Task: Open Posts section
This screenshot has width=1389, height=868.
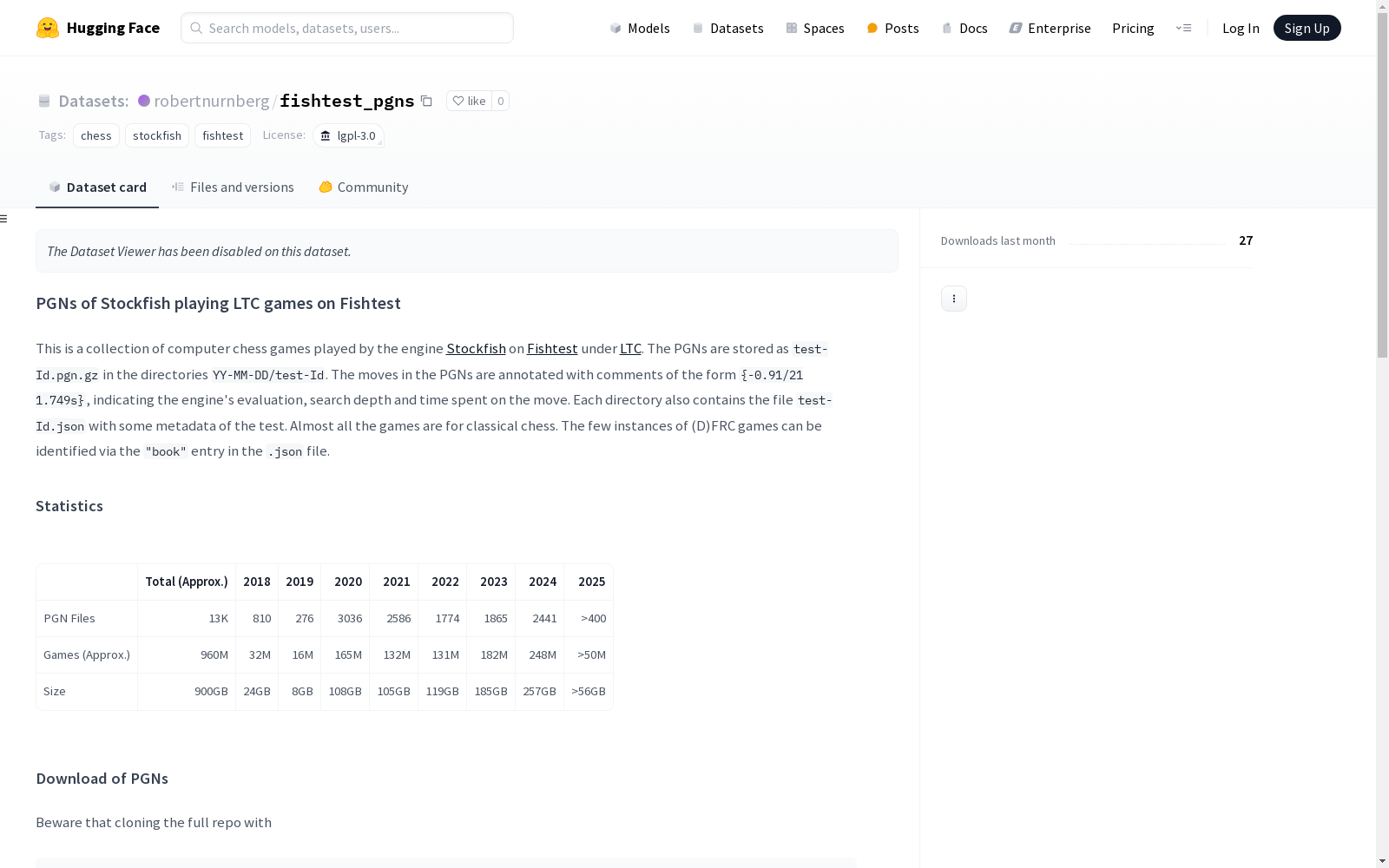Action: pyautogui.click(x=893, y=28)
